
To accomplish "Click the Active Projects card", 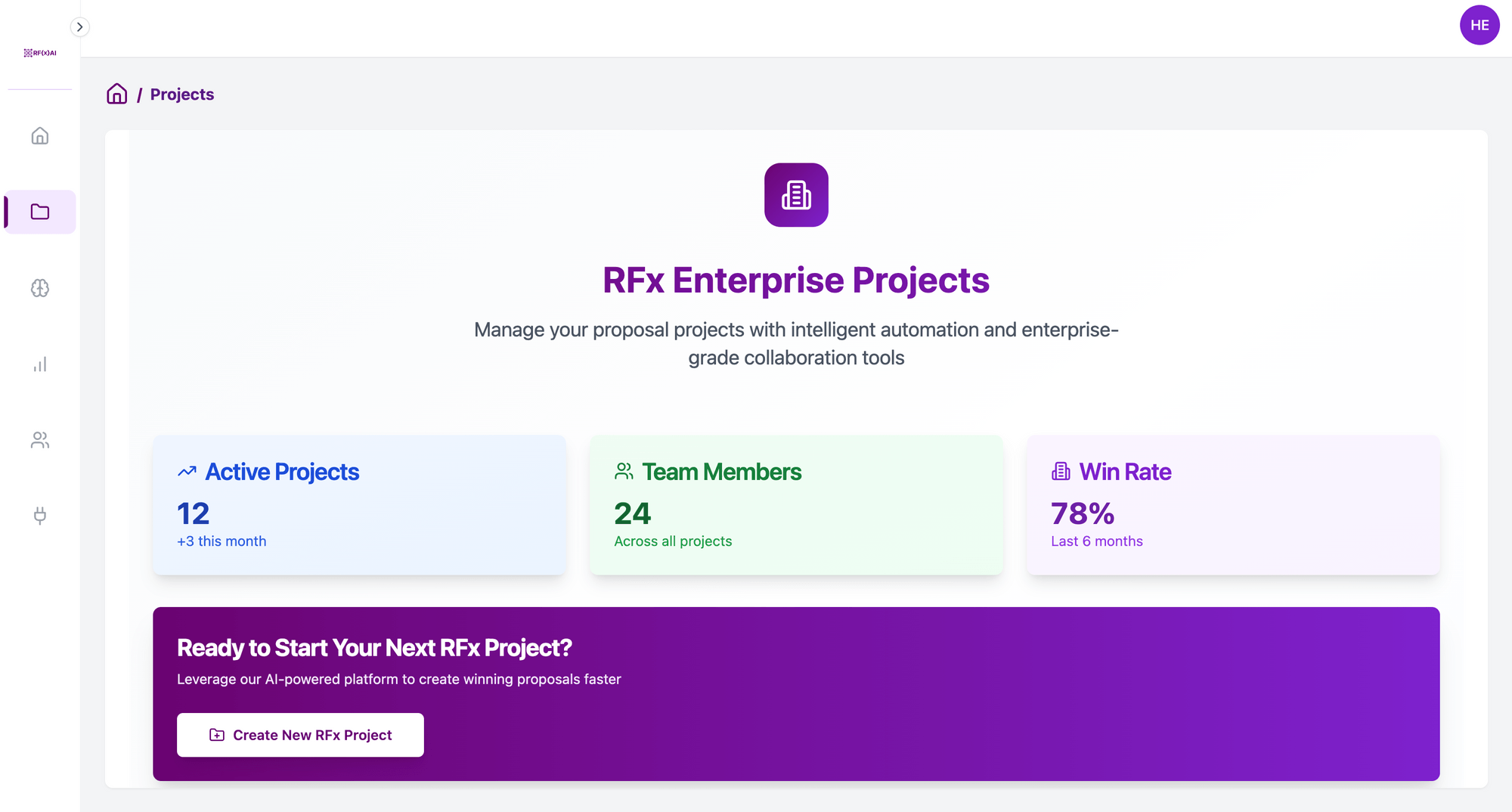I will click(359, 504).
